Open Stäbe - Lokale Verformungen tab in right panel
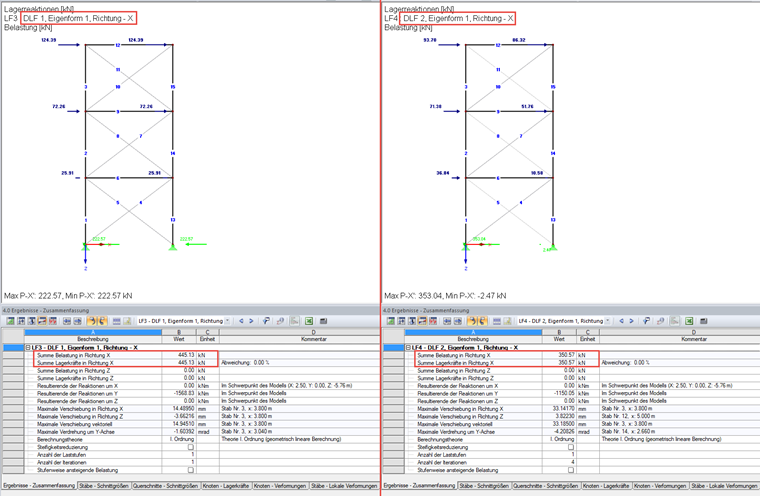760x496 pixels. pyautogui.click(x=724, y=486)
